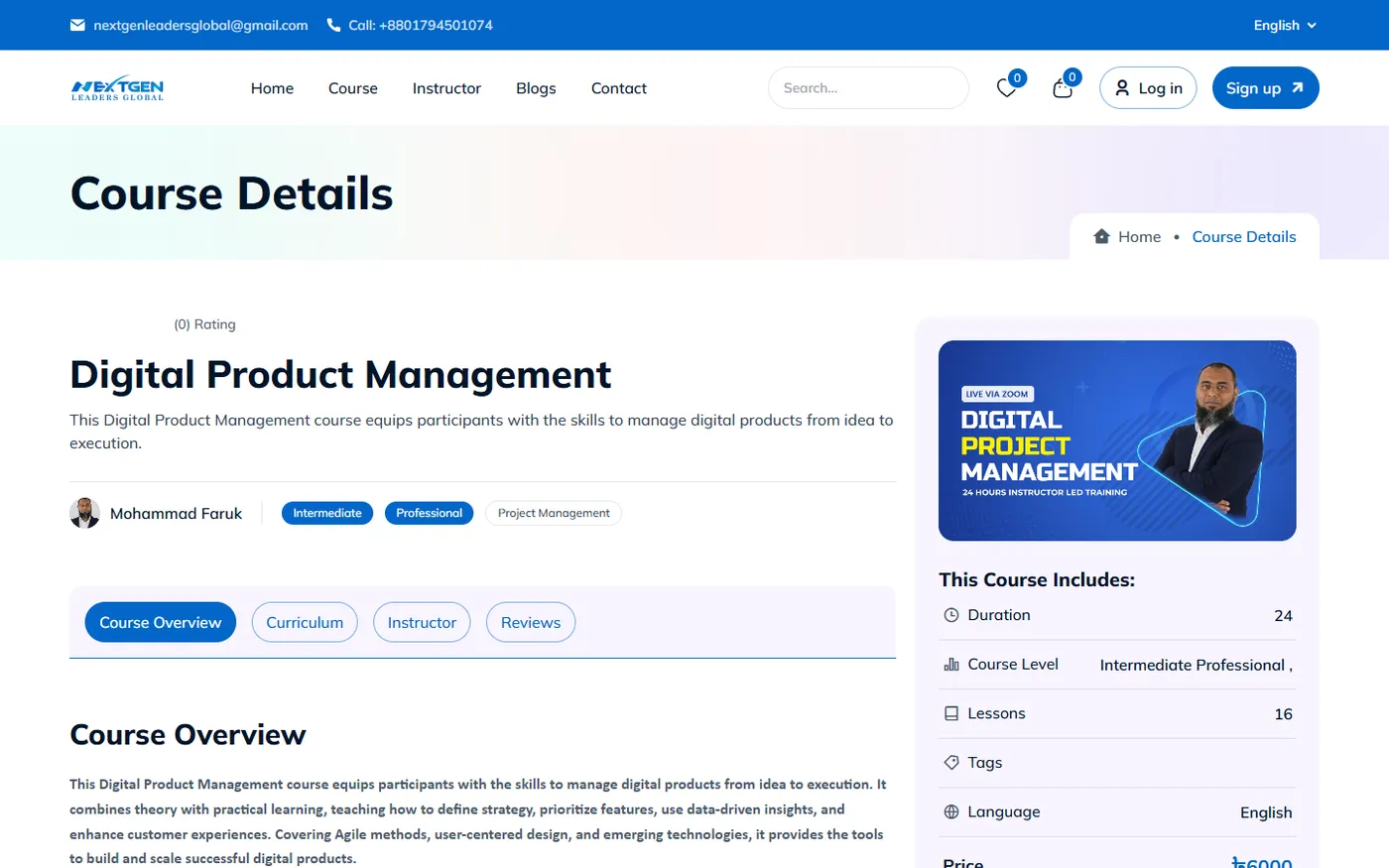Go to the Home menu item
The height and width of the screenshot is (868, 1389).
coord(272,88)
